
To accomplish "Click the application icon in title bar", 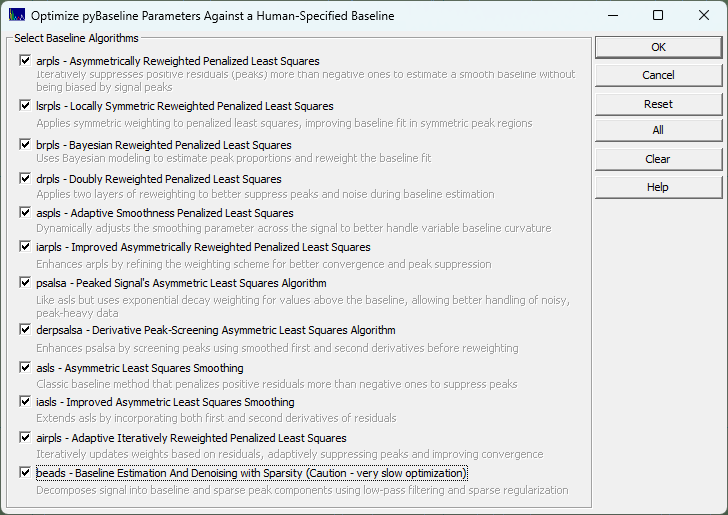I will [x=17, y=15].
